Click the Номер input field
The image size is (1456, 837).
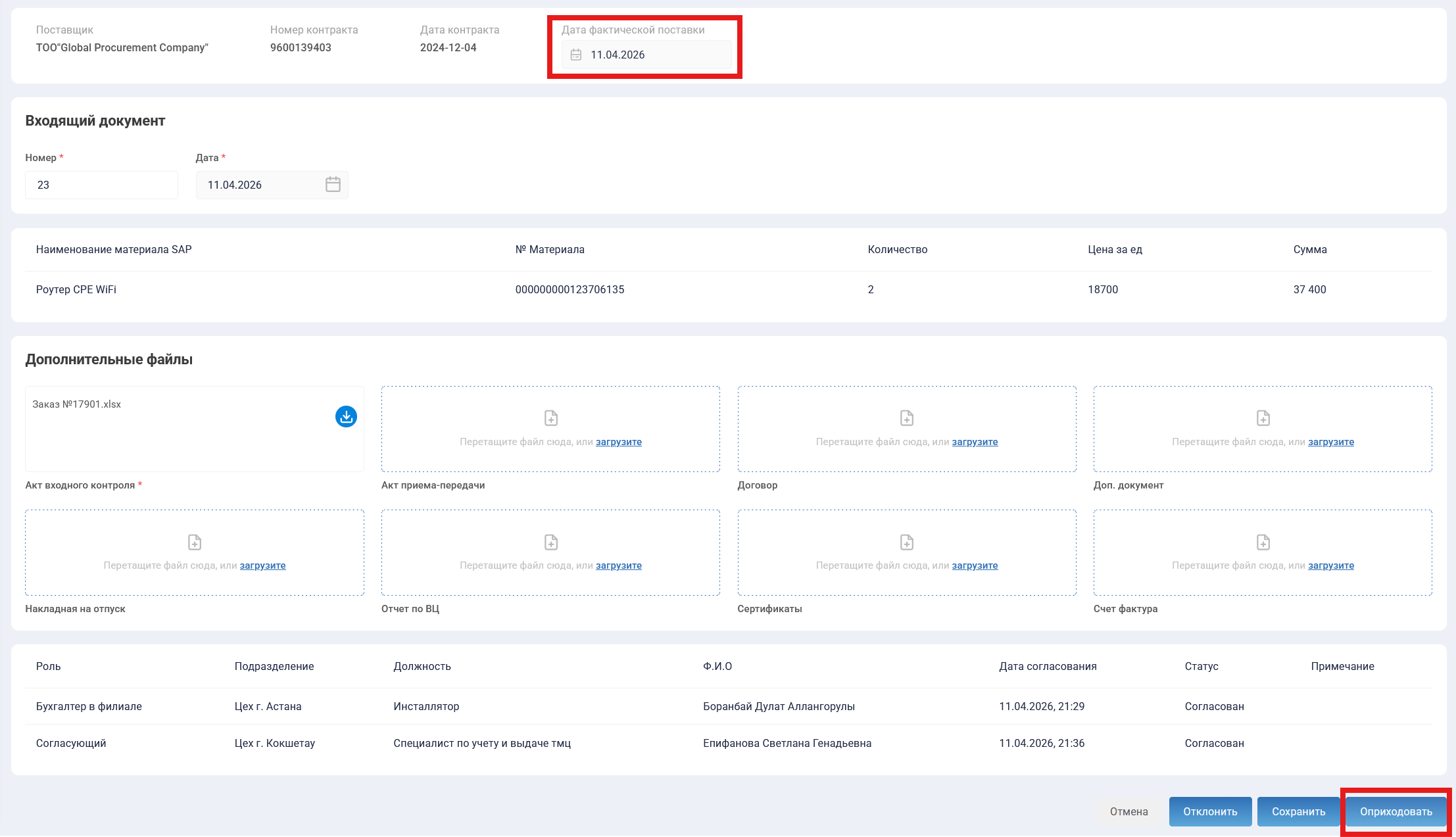coord(101,185)
